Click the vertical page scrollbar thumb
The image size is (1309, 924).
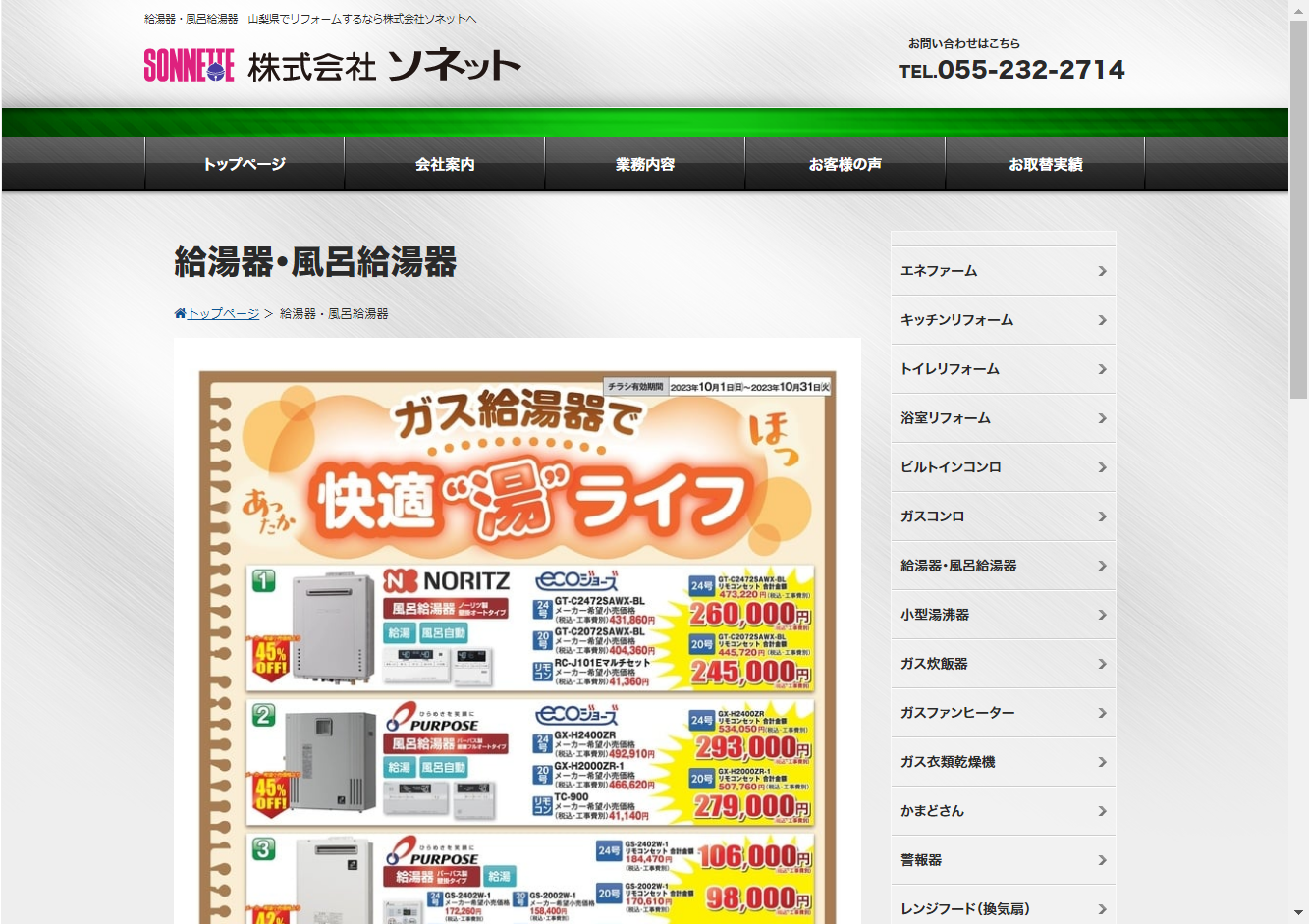[x=1298, y=206]
